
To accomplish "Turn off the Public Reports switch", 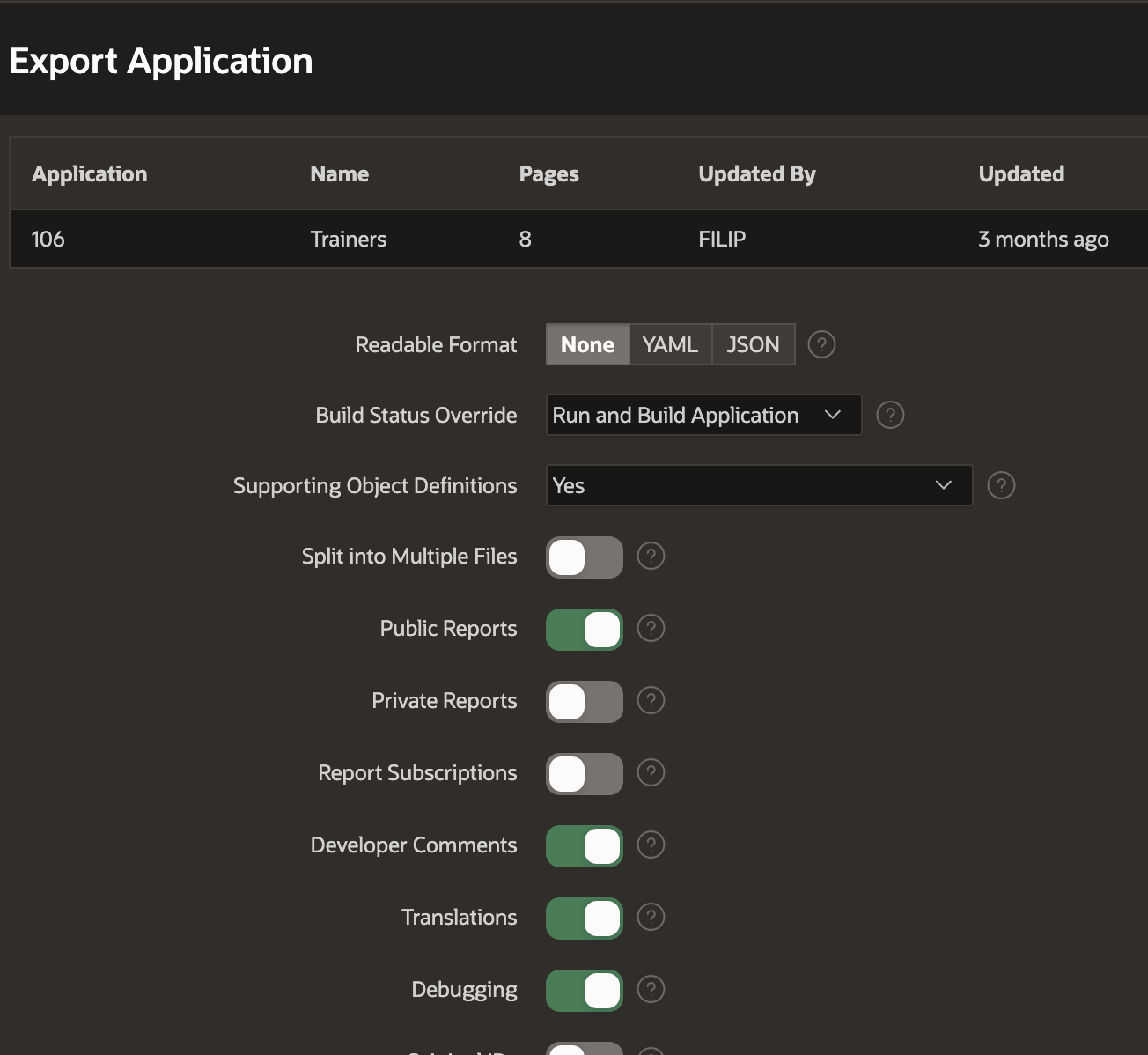I will point(584,630).
